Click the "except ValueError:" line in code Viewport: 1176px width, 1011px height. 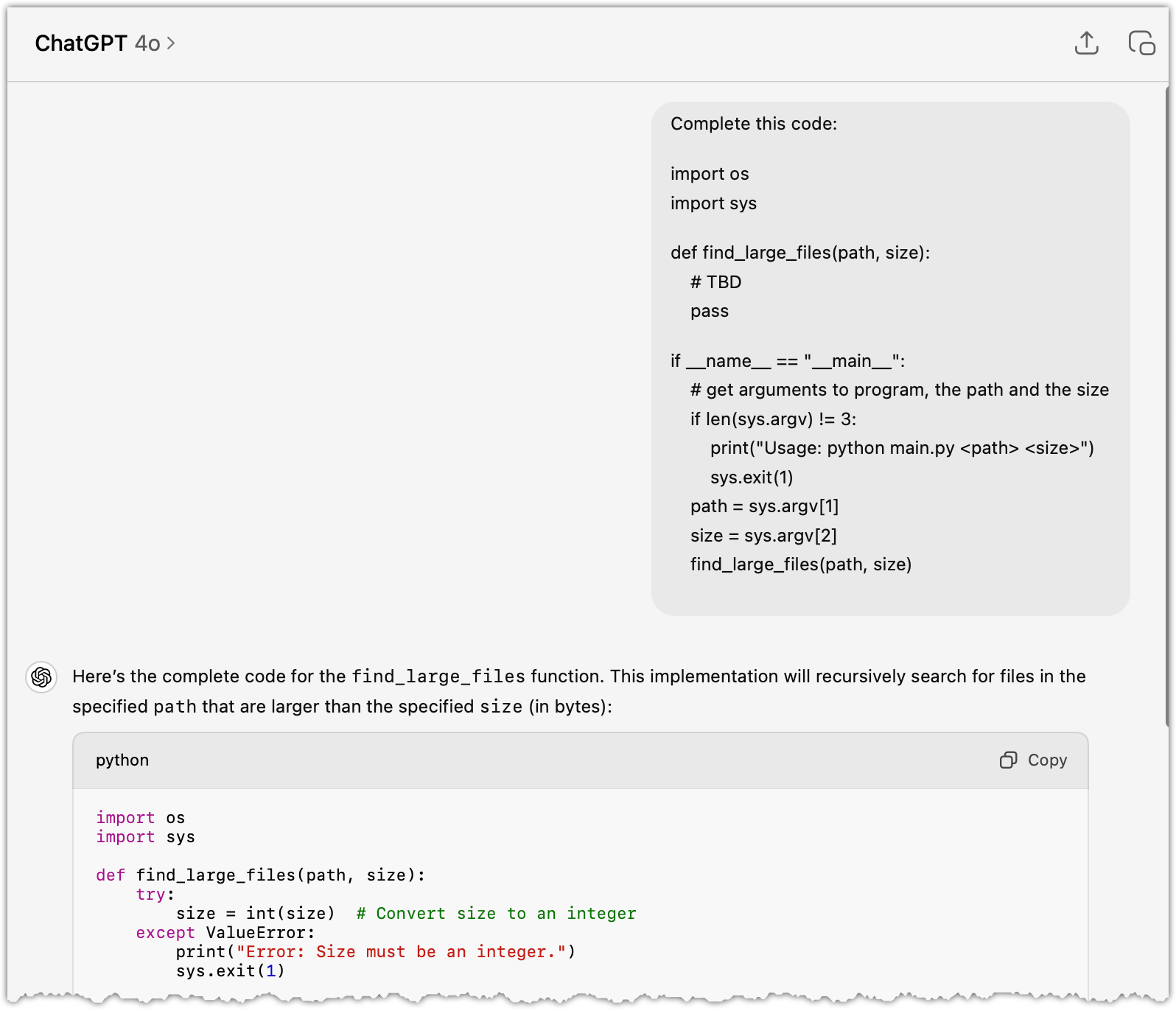225,933
